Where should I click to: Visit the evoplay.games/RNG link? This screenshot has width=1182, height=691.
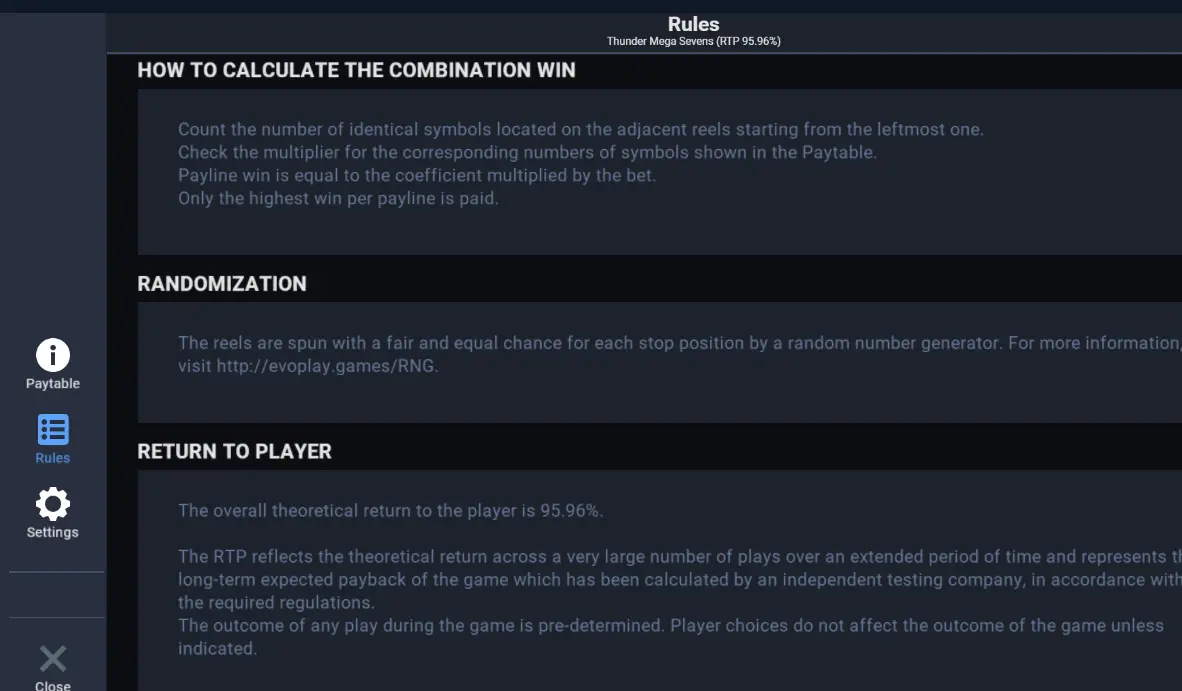pyautogui.click(x=326, y=366)
